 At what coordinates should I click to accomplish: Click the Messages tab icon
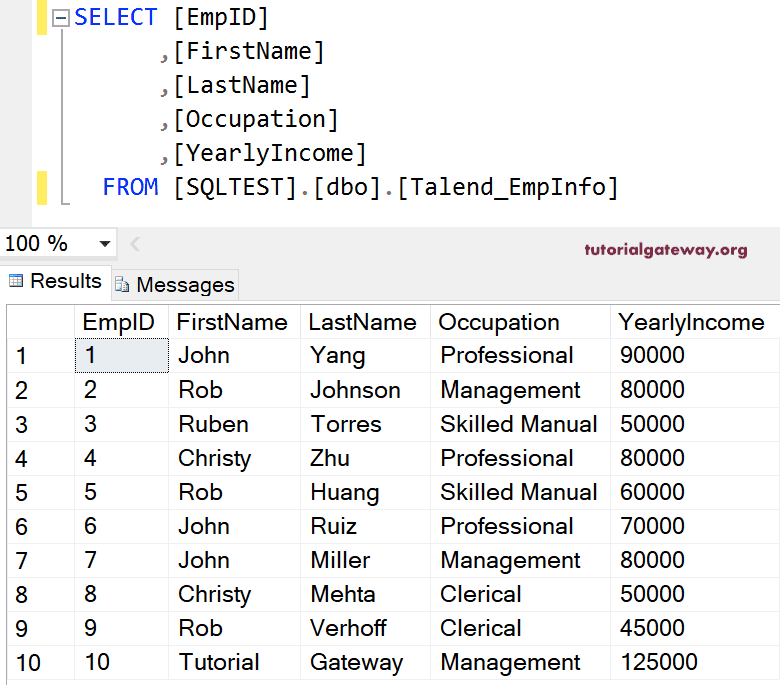point(122,285)
